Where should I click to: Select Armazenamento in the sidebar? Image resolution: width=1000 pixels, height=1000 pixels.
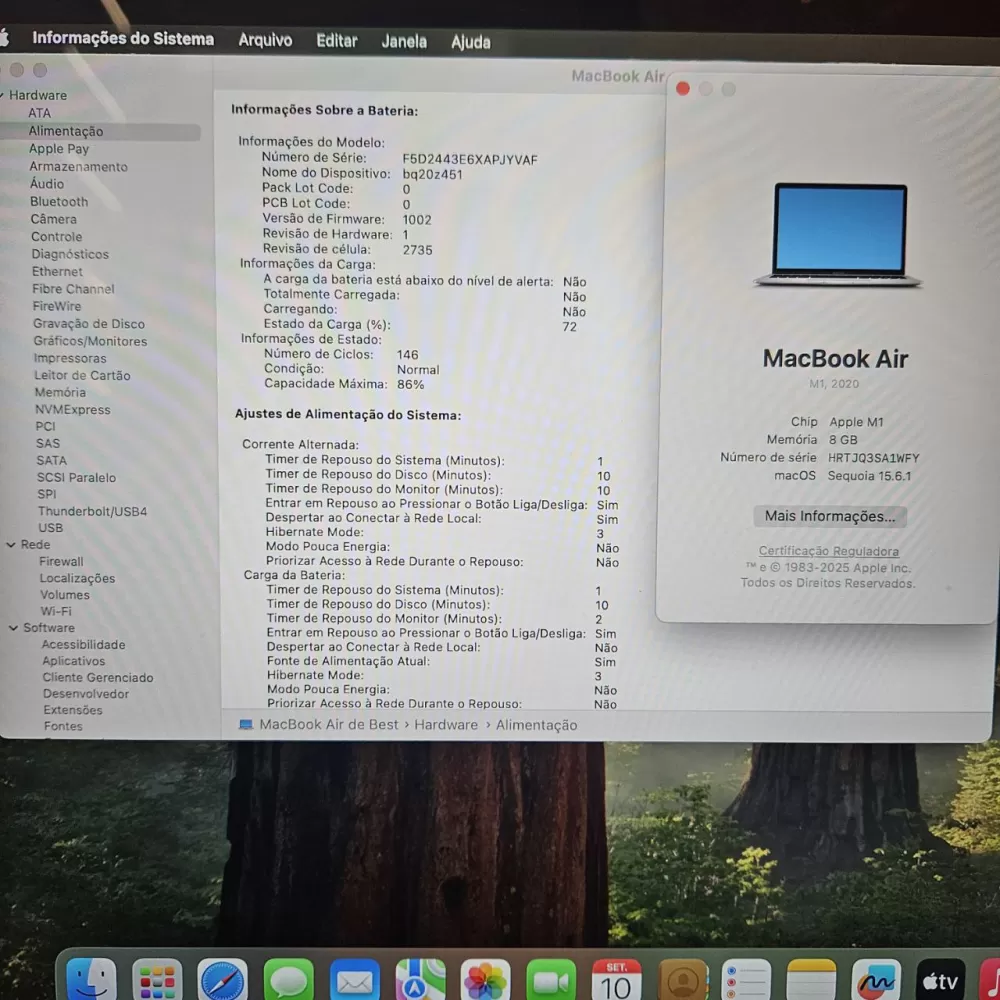[x=78, y=166]
